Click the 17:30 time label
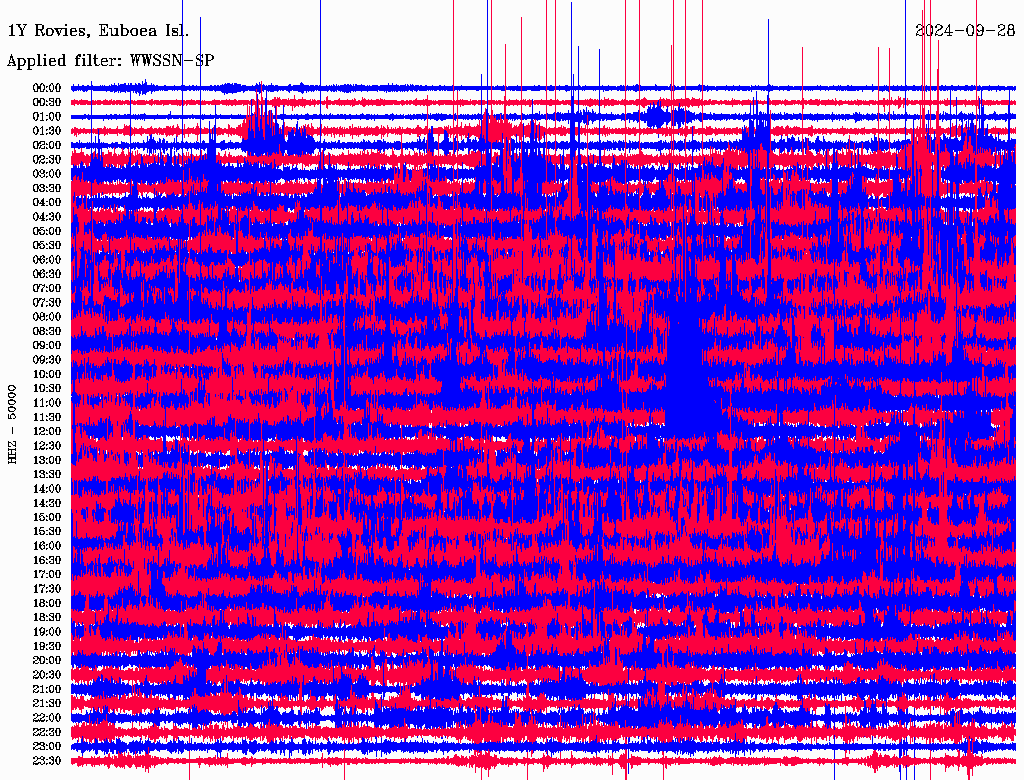The image size is (1024, 780). (x=47, y=589)
